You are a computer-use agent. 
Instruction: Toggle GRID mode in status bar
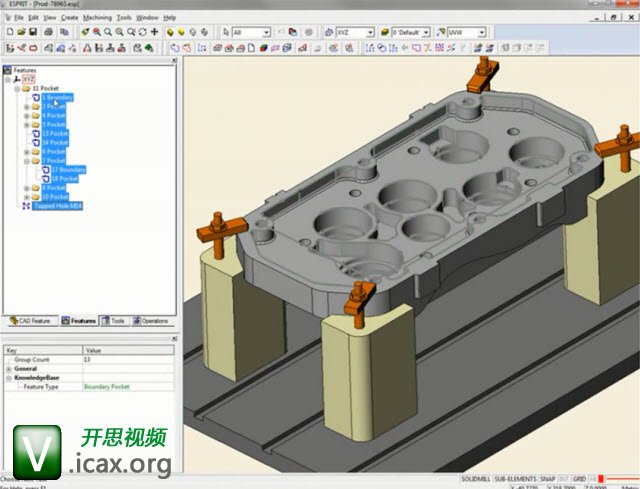579,479
